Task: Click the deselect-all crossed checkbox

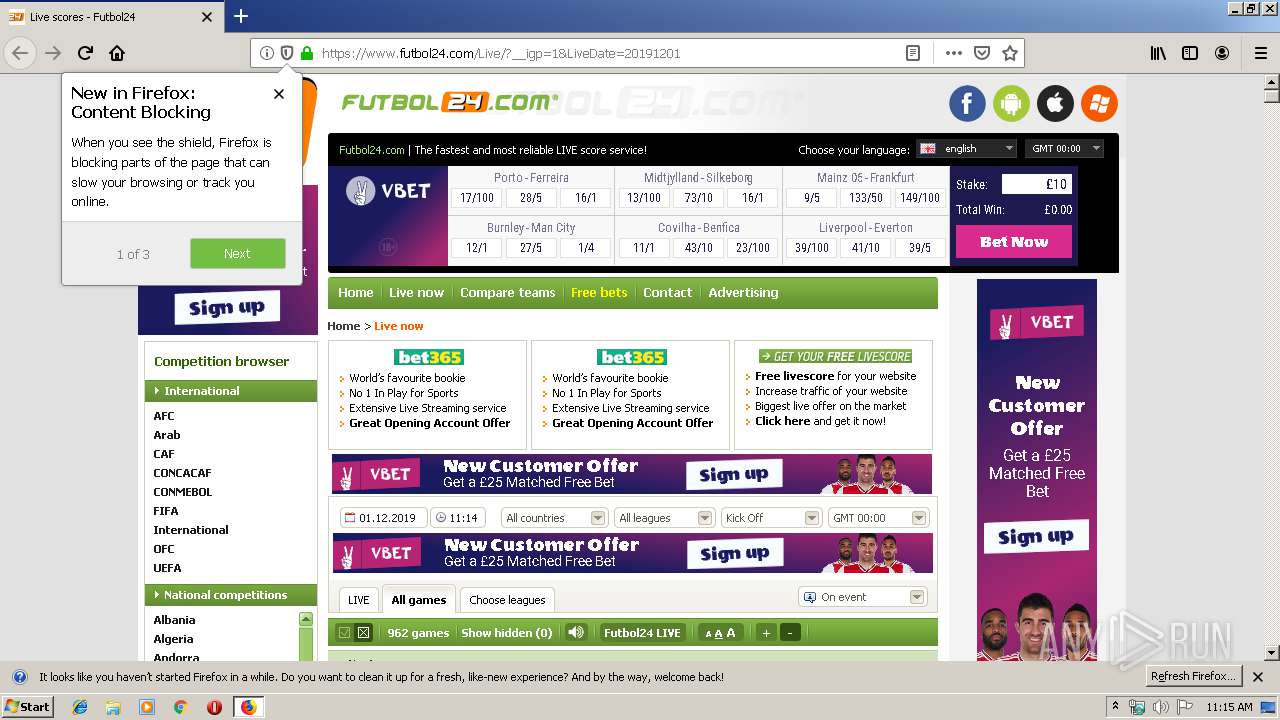Action: coord(364,632)
